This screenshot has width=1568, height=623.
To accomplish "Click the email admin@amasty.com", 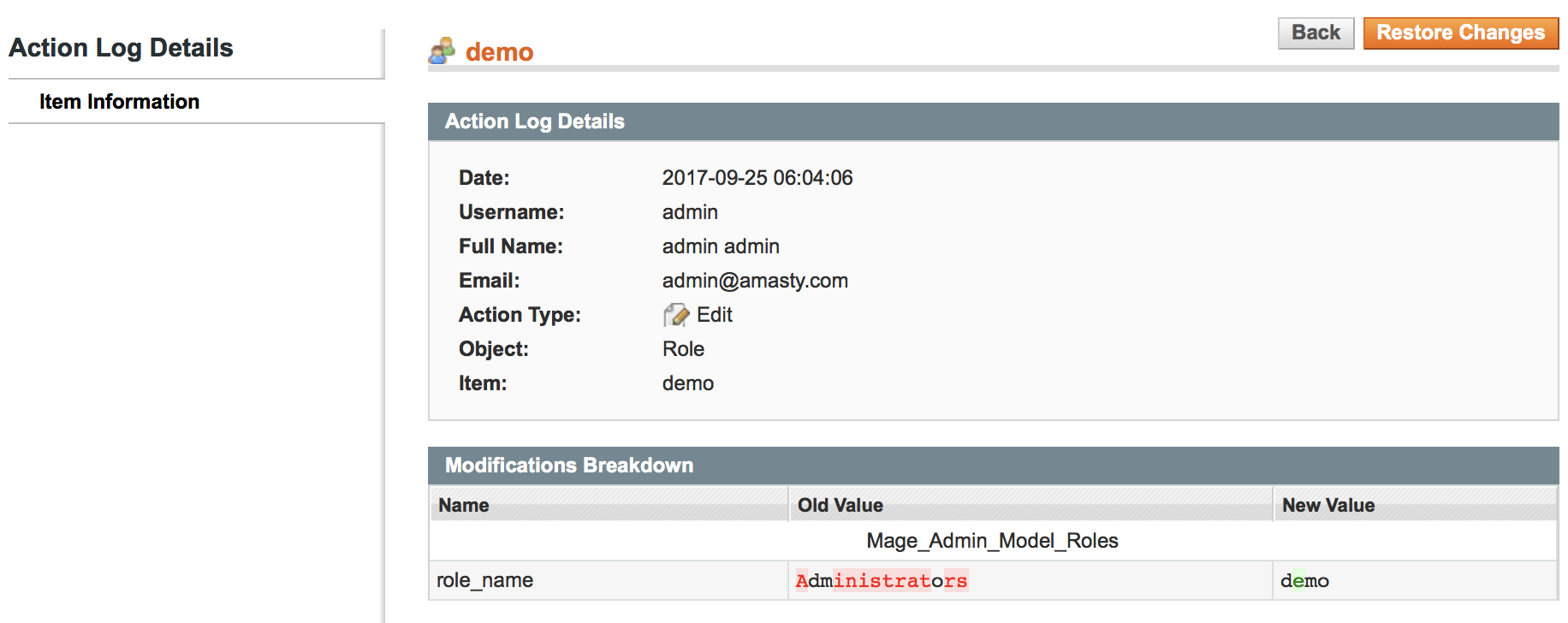I will click(754, 281).
